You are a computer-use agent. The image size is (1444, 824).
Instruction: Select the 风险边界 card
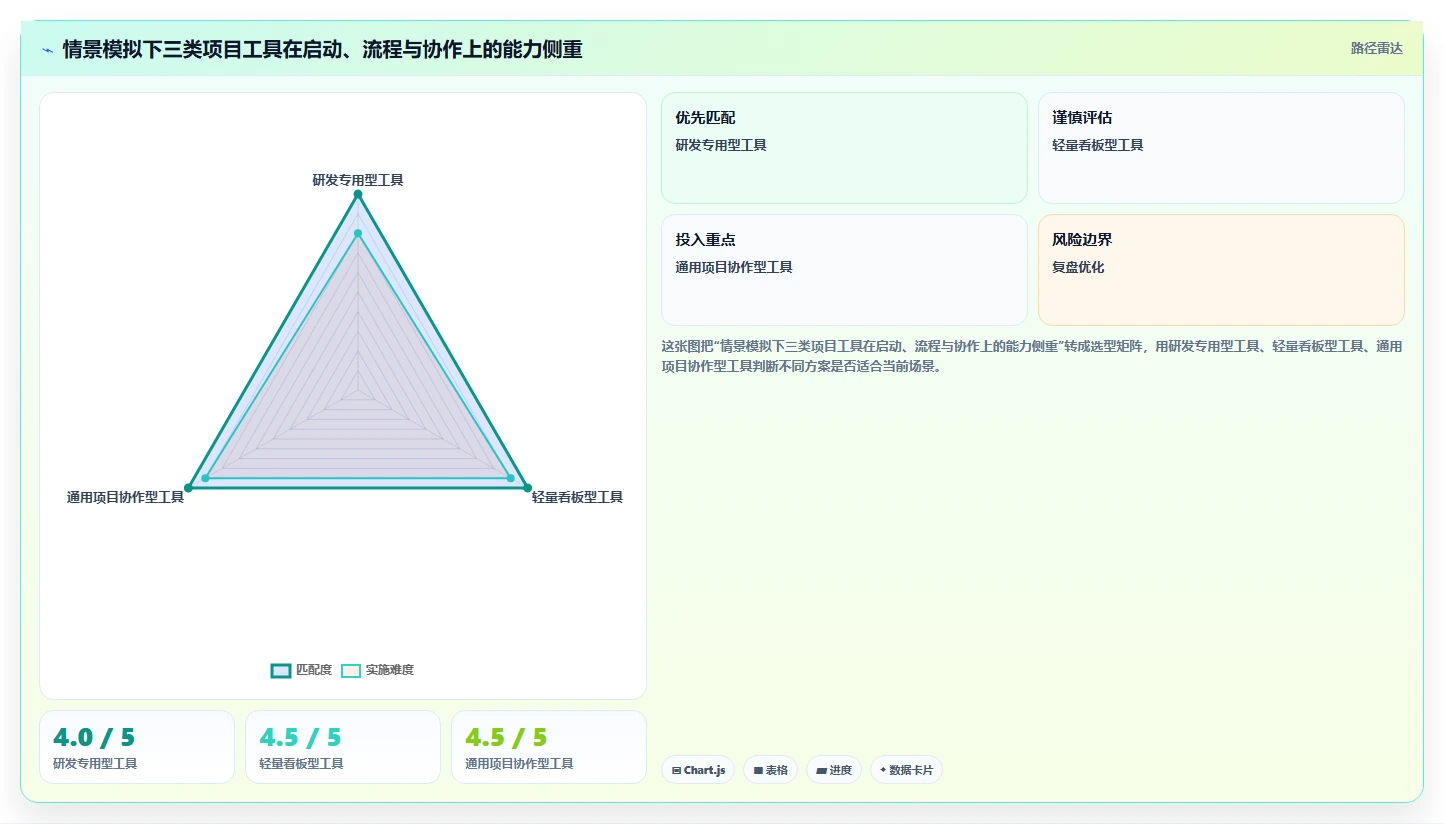coord(1221,270)
